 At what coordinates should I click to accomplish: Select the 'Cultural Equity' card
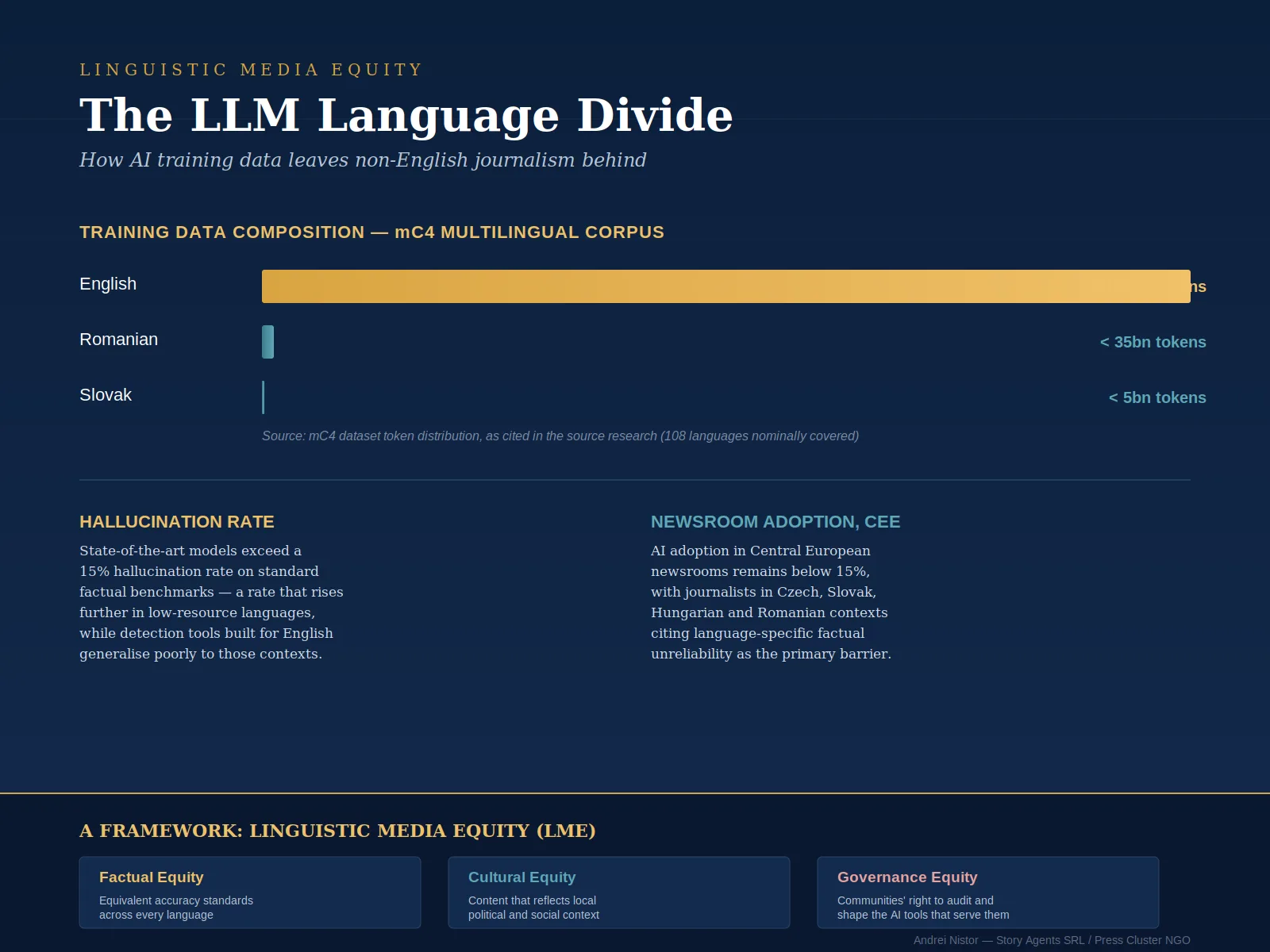(x=619, y=892)
